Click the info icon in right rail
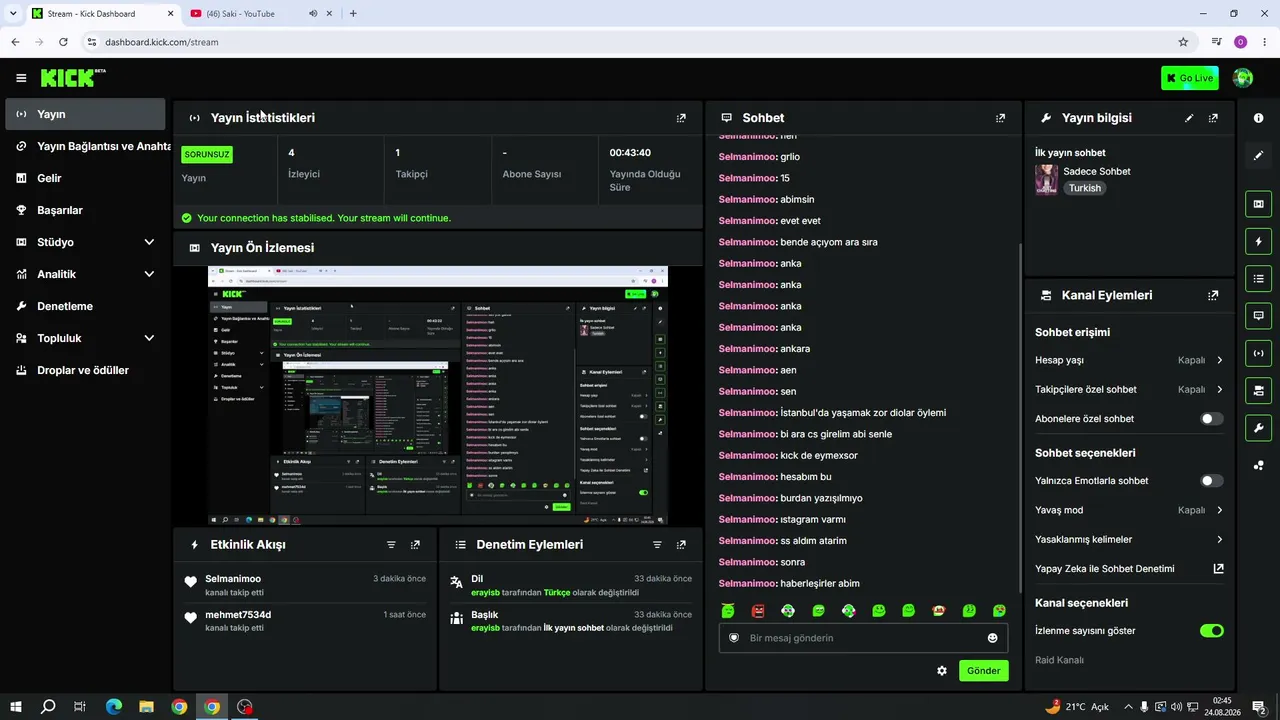 click(1258, 118)
